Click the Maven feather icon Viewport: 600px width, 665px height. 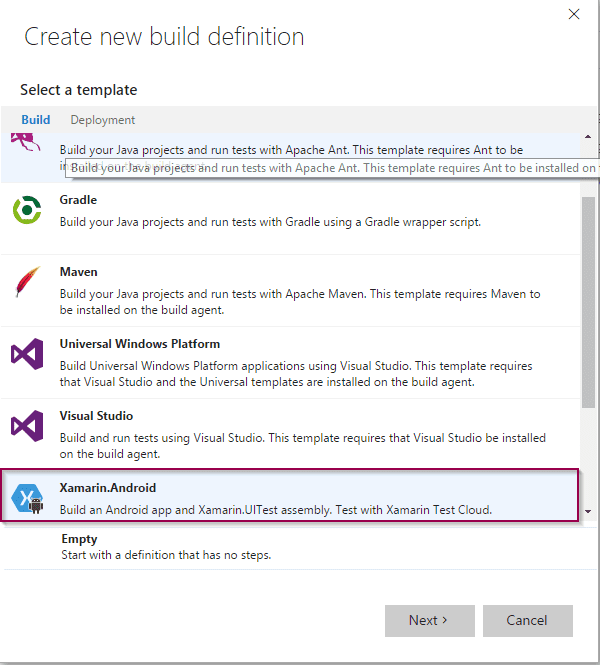[x=27, y=282]
